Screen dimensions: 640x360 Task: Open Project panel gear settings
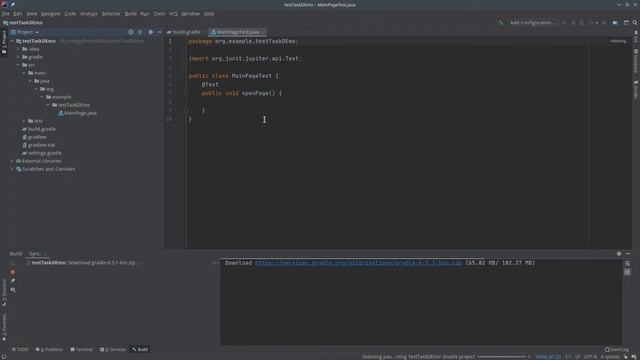150,32
